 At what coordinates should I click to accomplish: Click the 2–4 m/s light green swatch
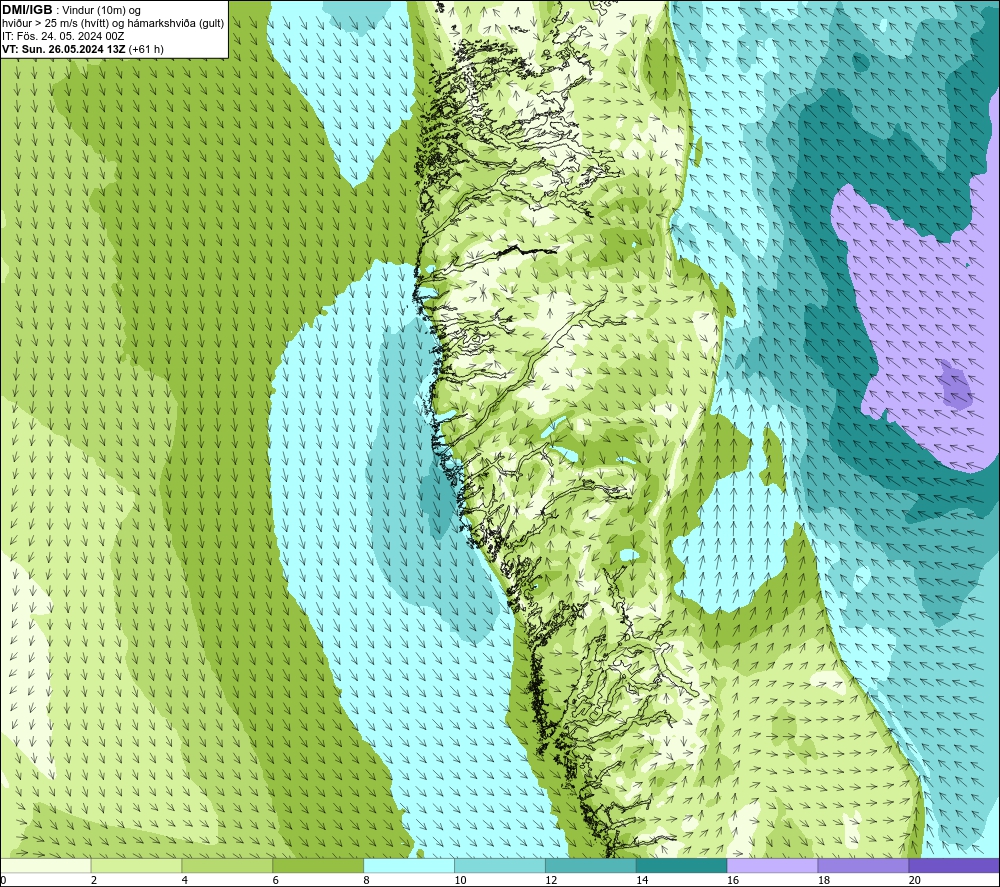[x=136, y=866]
